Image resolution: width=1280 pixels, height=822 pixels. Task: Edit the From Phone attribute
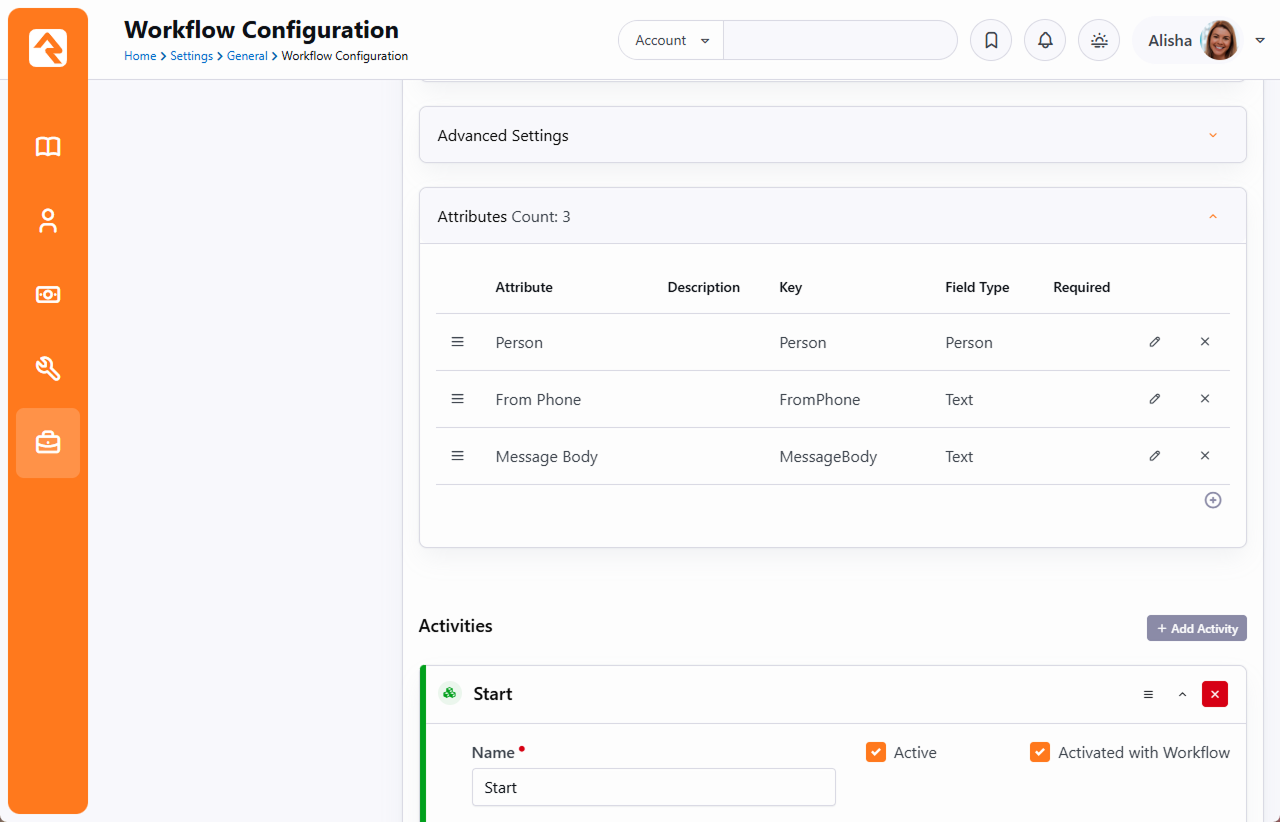point(1155,399)
